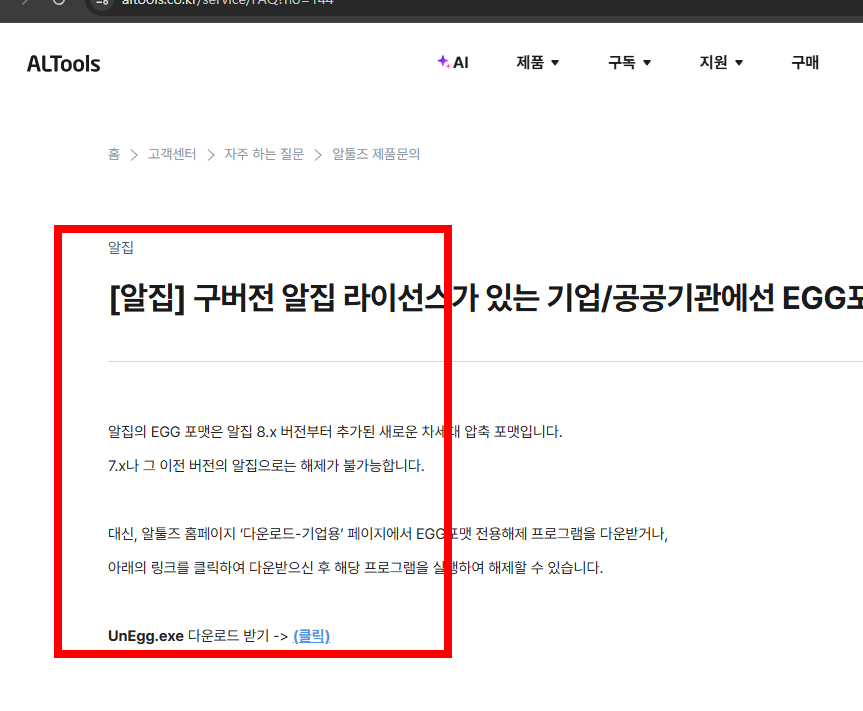The height and width of the screenshot is (711, 863).
Task: Select 구매 from the navigation bar
Action: tap(804, 62)
